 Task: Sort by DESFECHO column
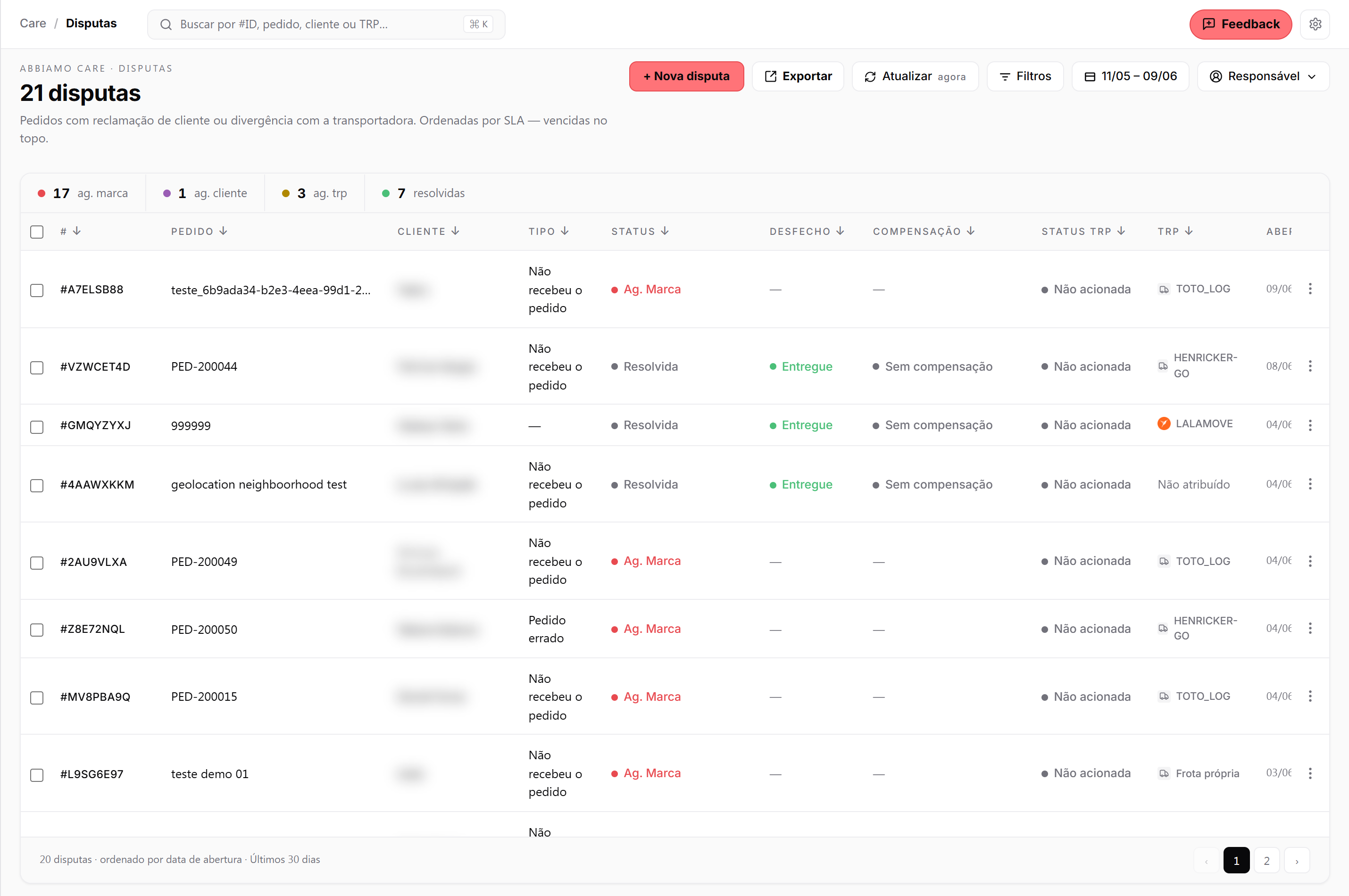(807, 231)
